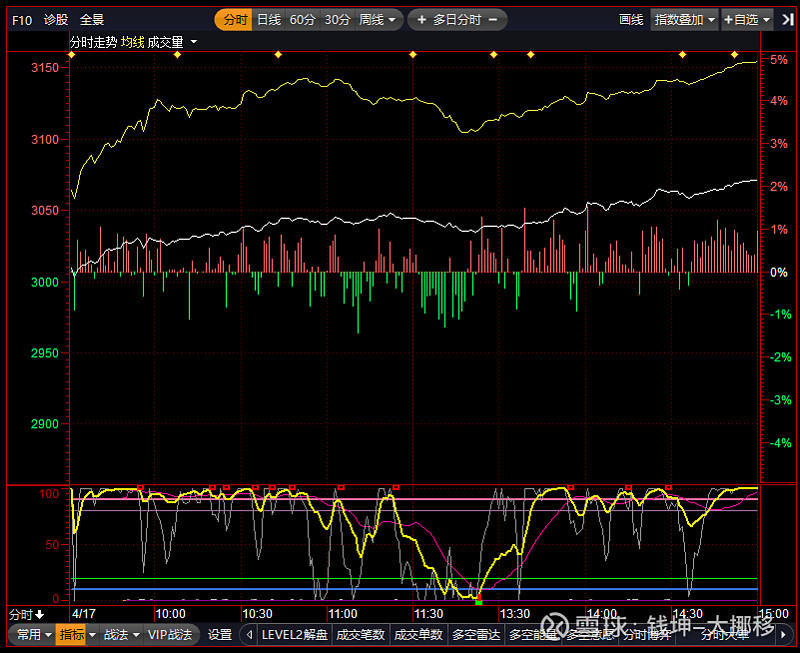Toggle the 均线 average line display
800x653 pixels.
[132, 42]
